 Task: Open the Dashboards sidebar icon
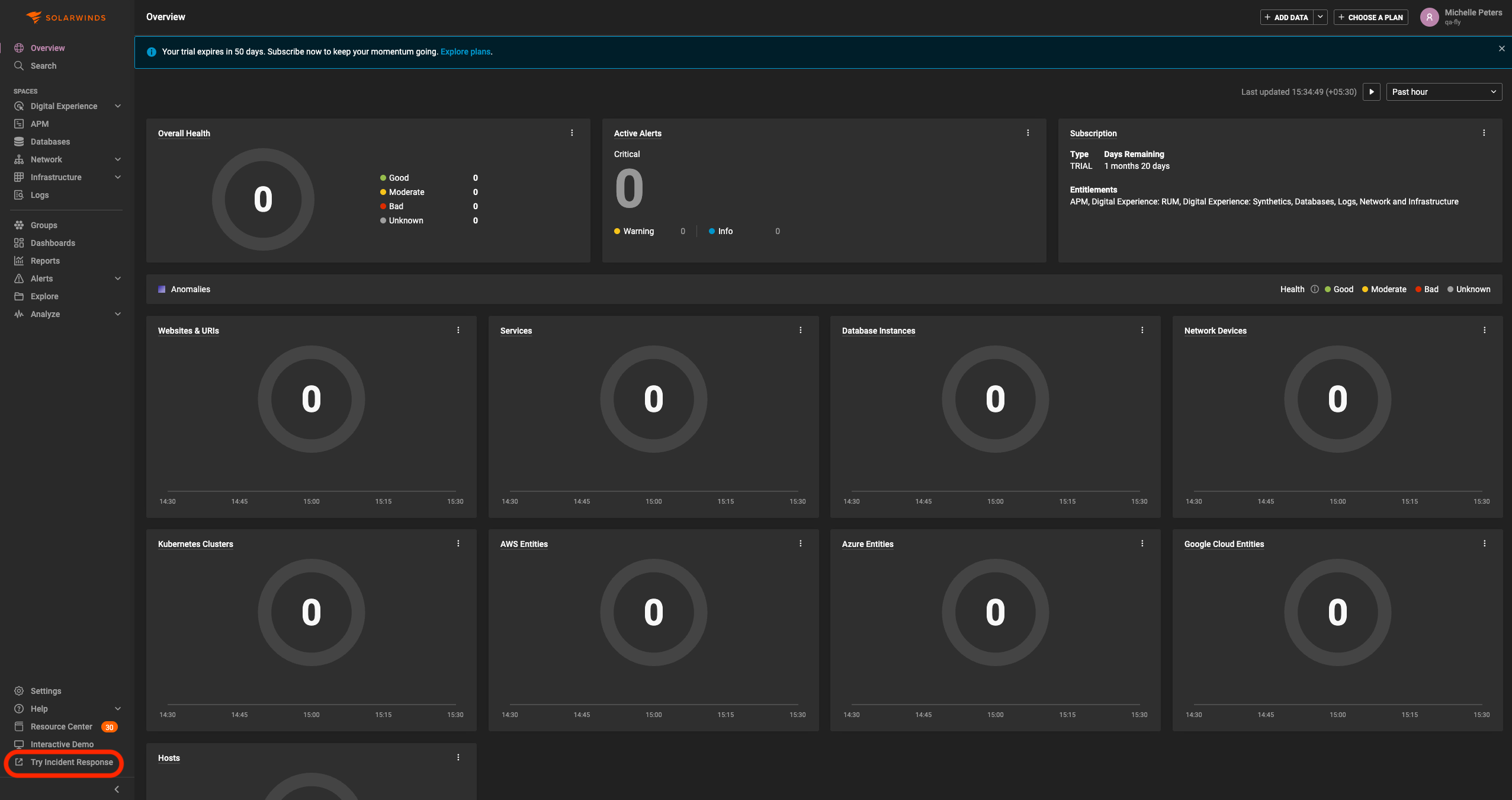point(19,243)
